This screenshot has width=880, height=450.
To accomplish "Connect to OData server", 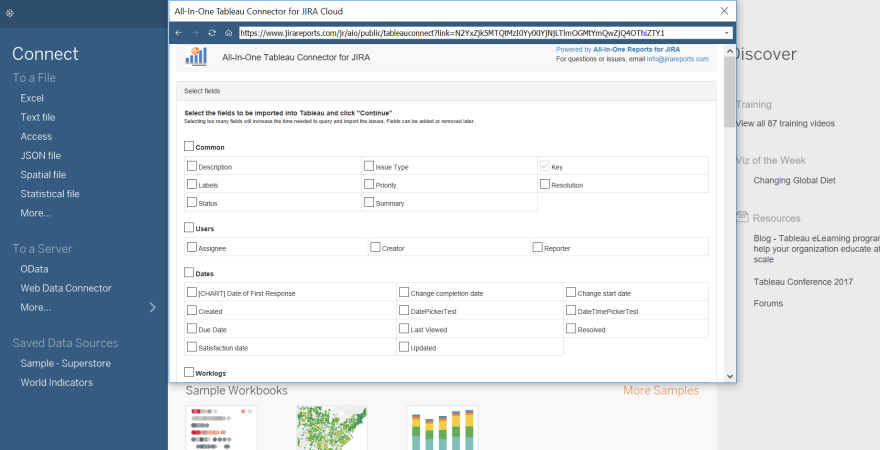I will (34, 269).
